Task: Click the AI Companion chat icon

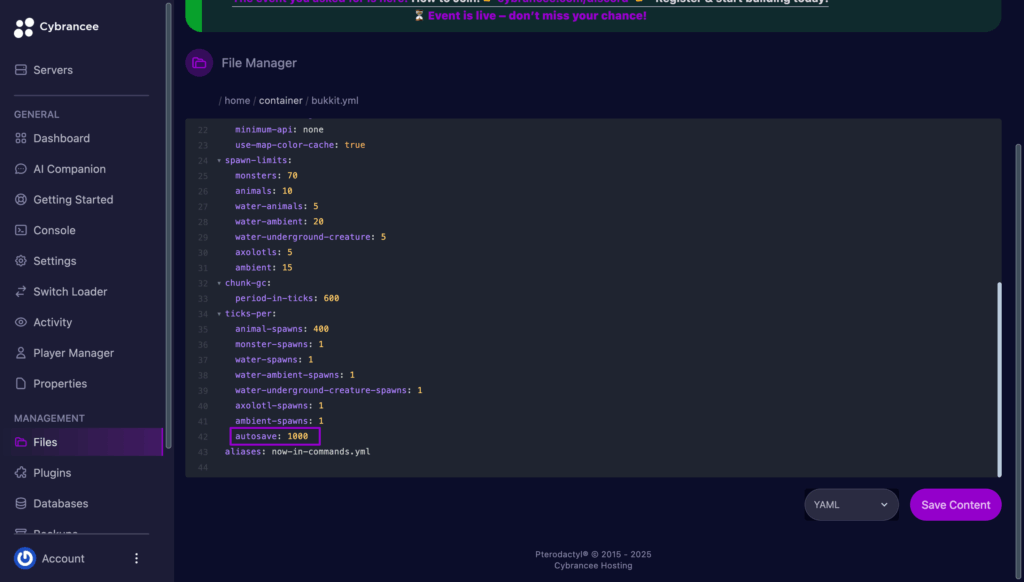Action: point(21,169)
